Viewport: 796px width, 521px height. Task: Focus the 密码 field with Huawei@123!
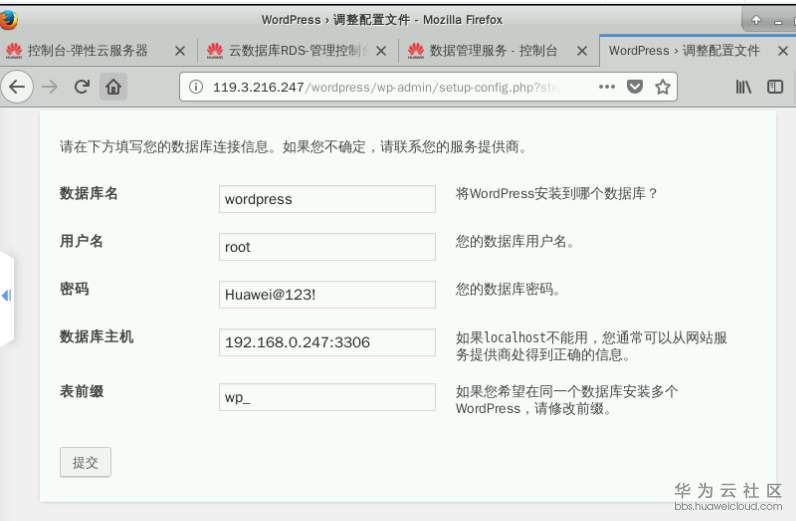[x=327, y=295]
